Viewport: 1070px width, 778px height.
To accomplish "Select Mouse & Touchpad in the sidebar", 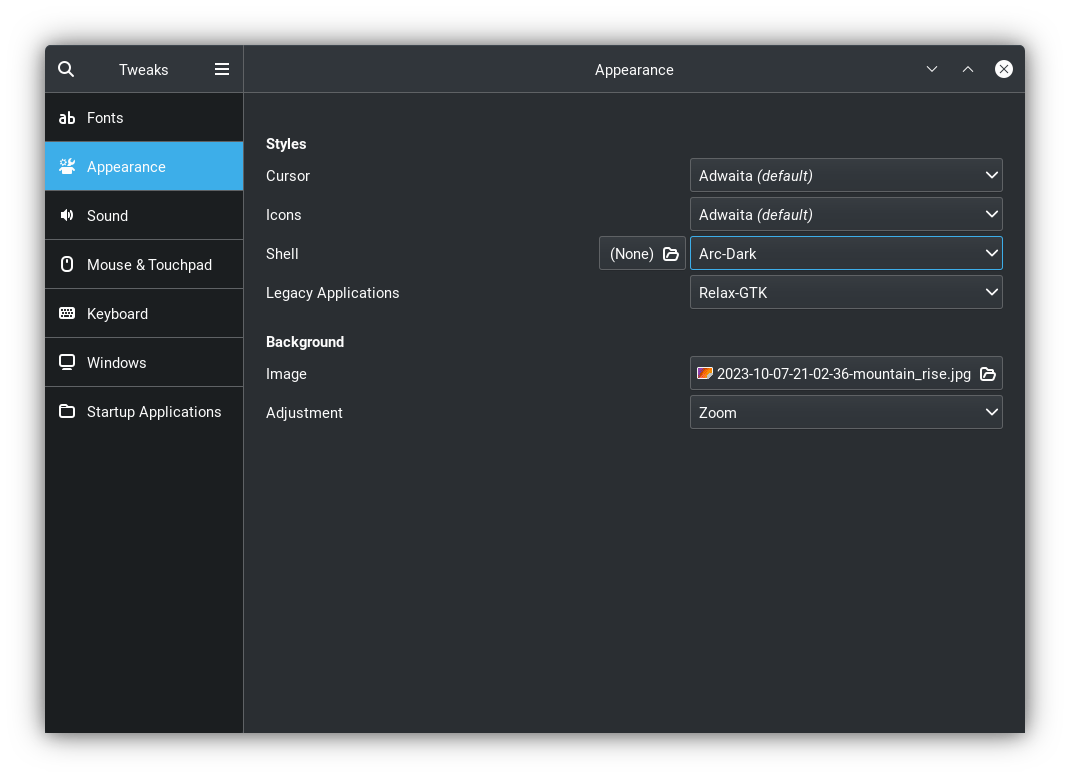I will [144, 264].
